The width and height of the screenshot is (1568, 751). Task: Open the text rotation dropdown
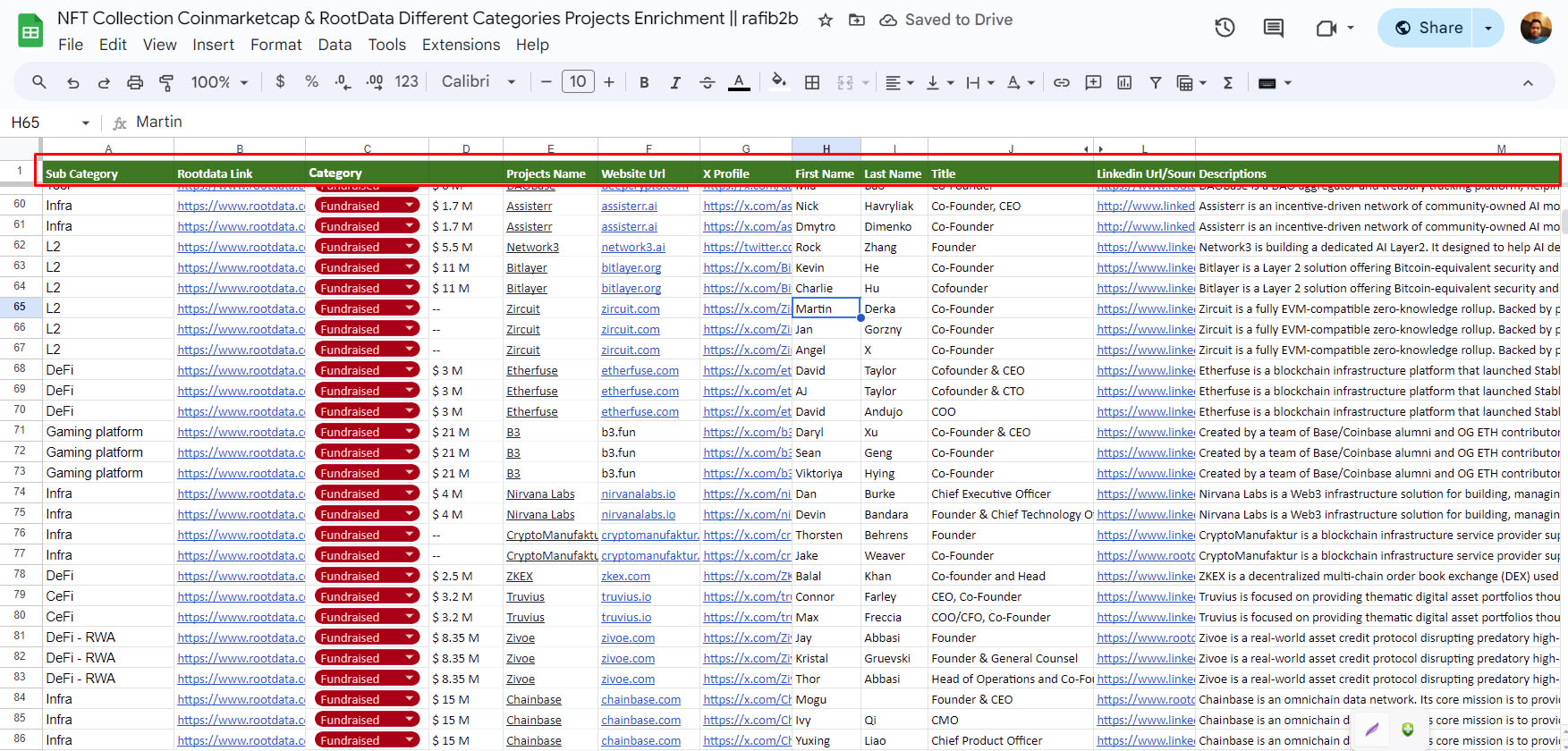click(1020, 82)
